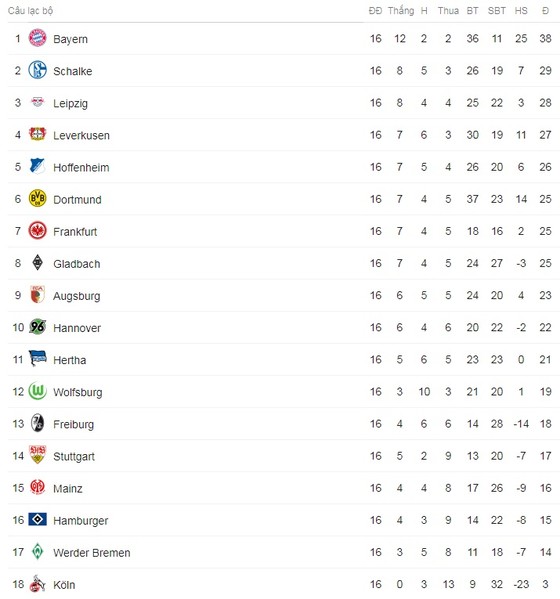Open the Werder Bremen green diamond logo

pyautogui.click(x=37, y=552)
